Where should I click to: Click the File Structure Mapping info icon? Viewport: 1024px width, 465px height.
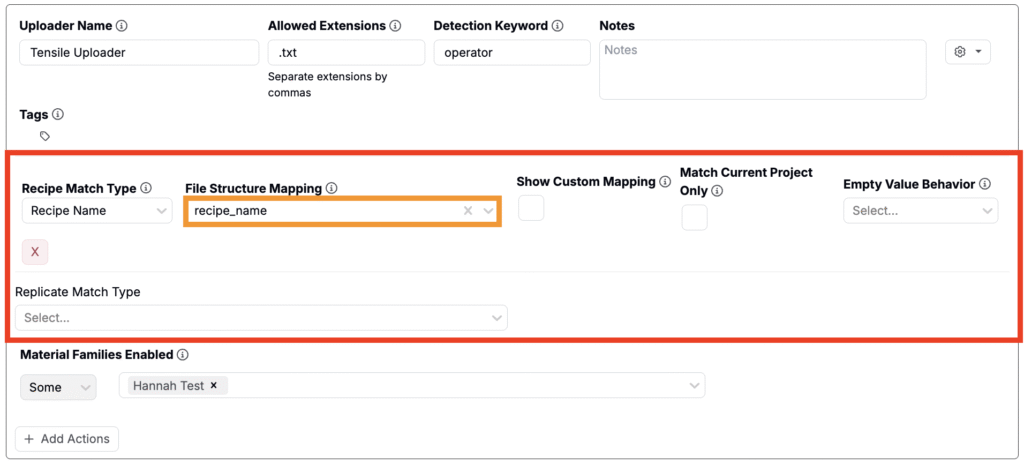tap(331, 188)
